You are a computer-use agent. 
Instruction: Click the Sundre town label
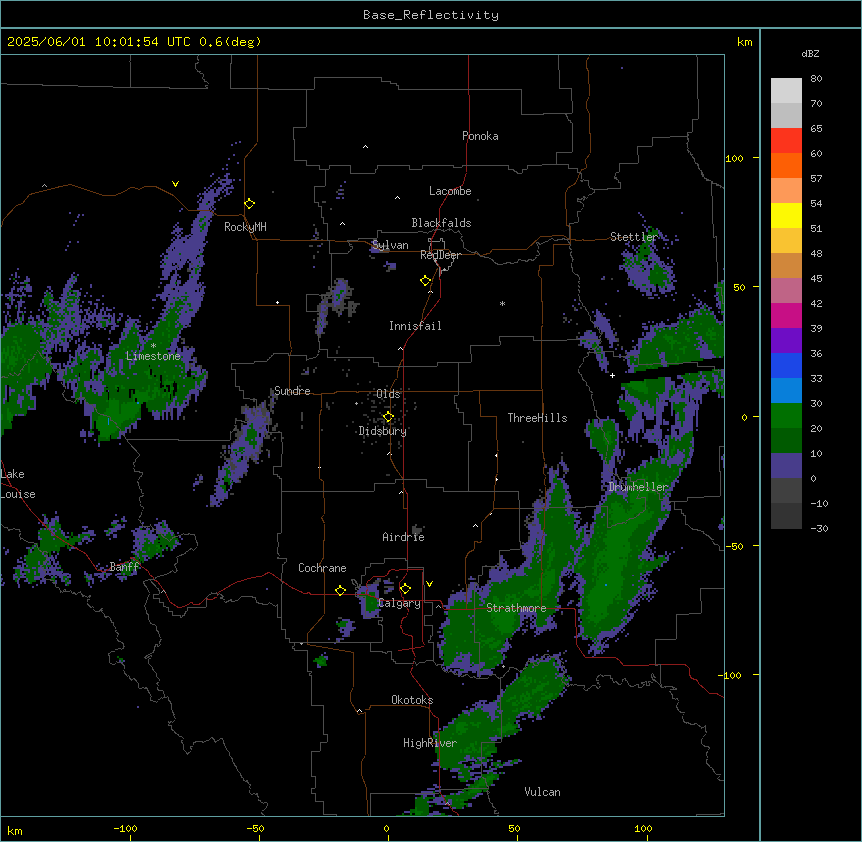[x=292, y=391]
